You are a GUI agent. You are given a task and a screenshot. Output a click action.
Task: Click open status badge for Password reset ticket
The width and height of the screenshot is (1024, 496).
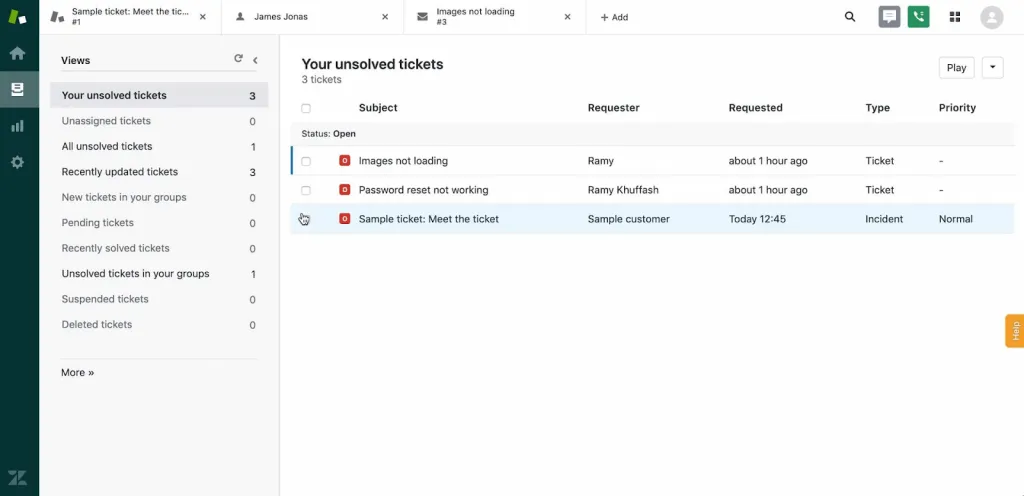[344, 190]
